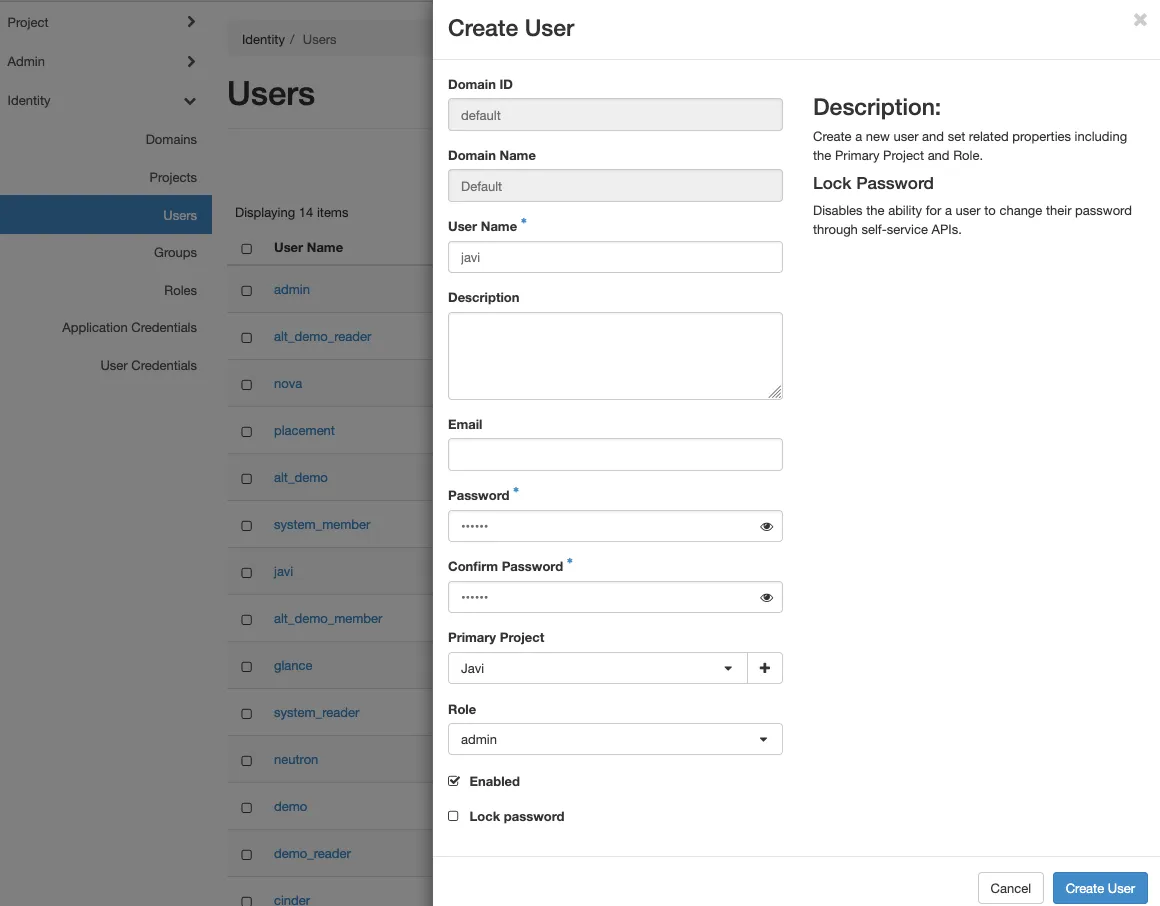
Task: Navigate to Domains in the sidebar
Action: pos(171,139)
